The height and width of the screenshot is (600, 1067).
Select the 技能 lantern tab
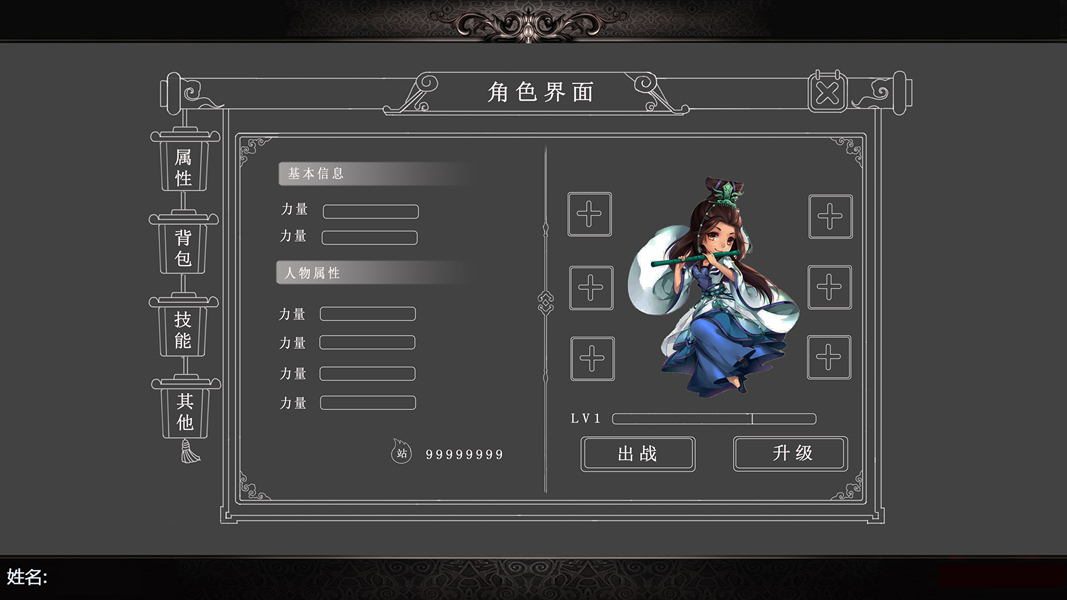pos(183,330)
